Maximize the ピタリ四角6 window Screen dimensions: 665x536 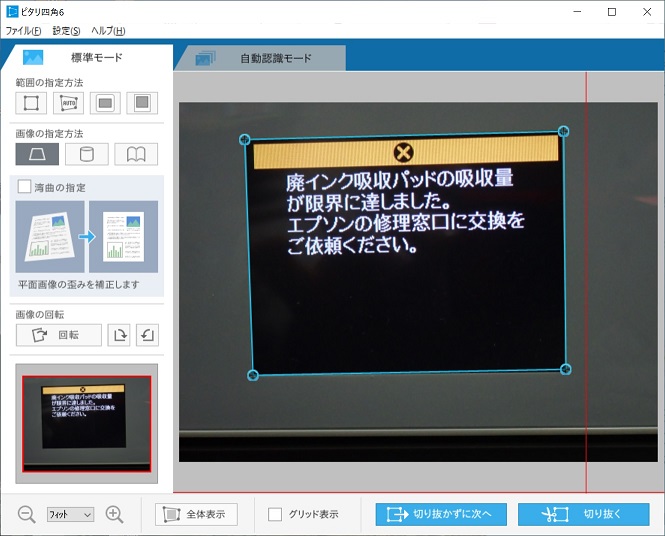point(612,12)
